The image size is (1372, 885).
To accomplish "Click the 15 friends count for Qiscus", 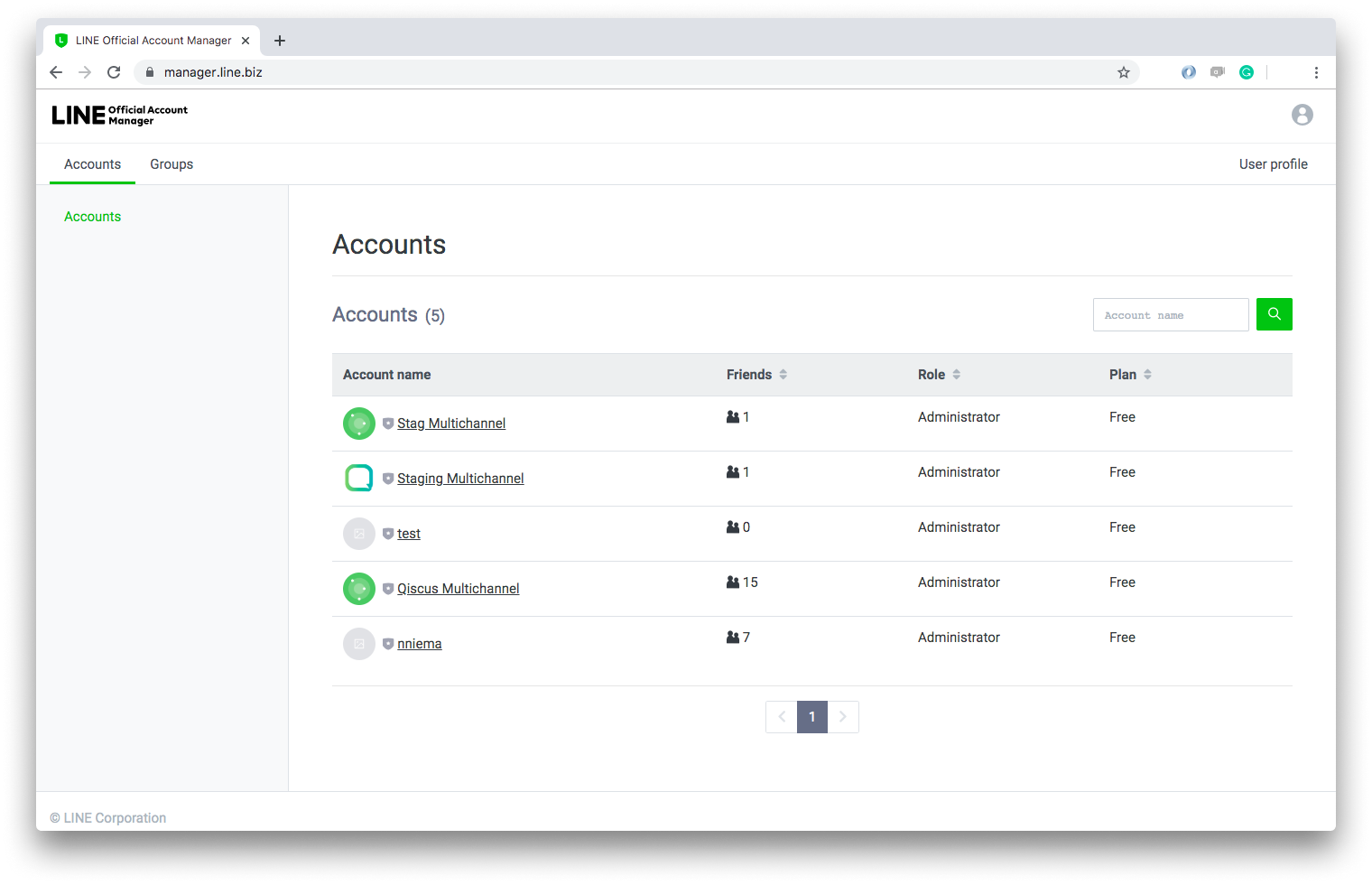I will point(750,582).
